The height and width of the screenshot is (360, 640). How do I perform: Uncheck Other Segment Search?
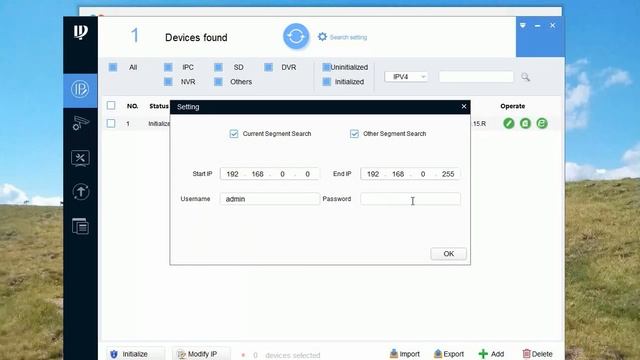[x=354, y=134]
